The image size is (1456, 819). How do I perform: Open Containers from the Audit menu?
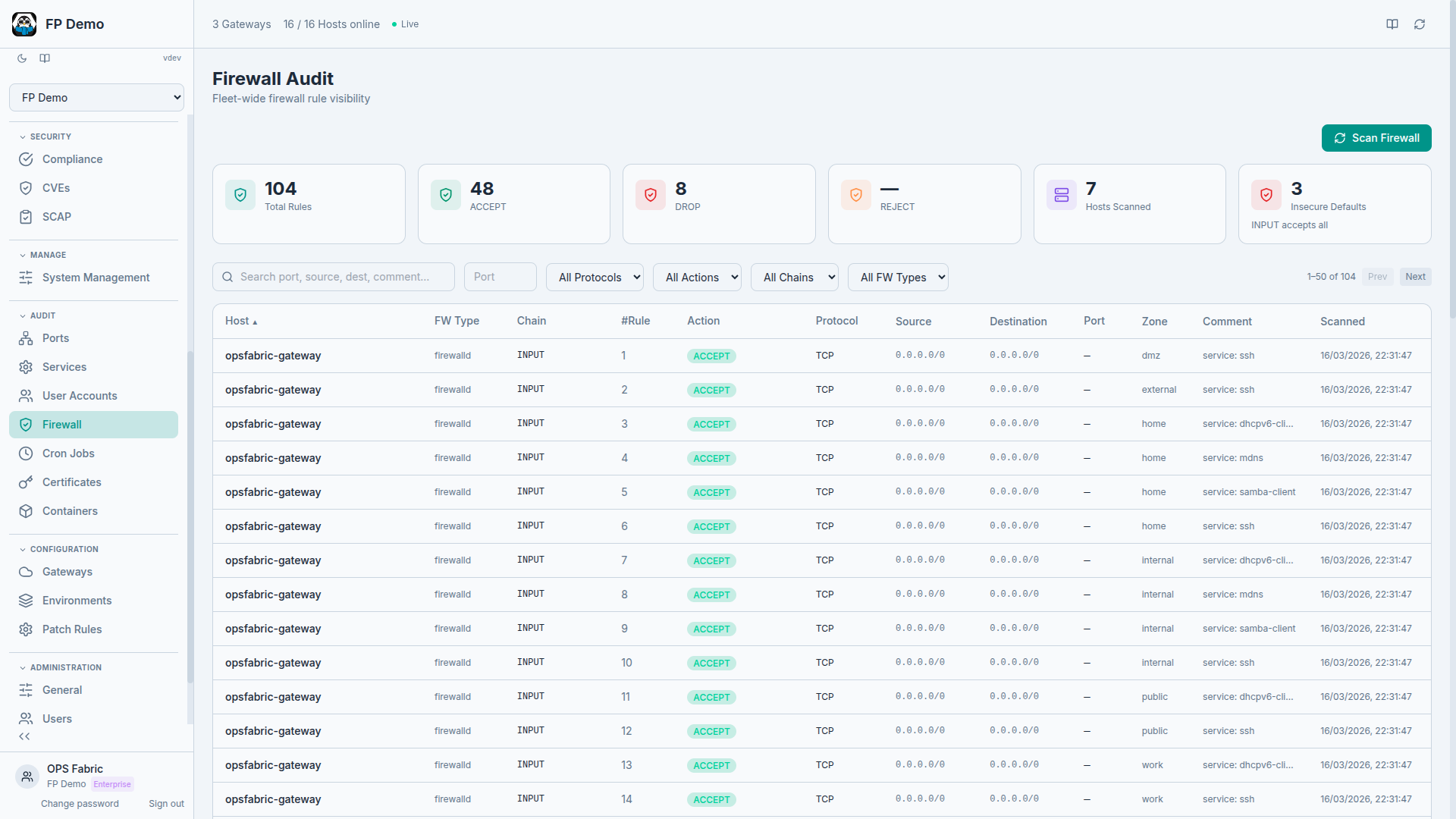[70, 510]
